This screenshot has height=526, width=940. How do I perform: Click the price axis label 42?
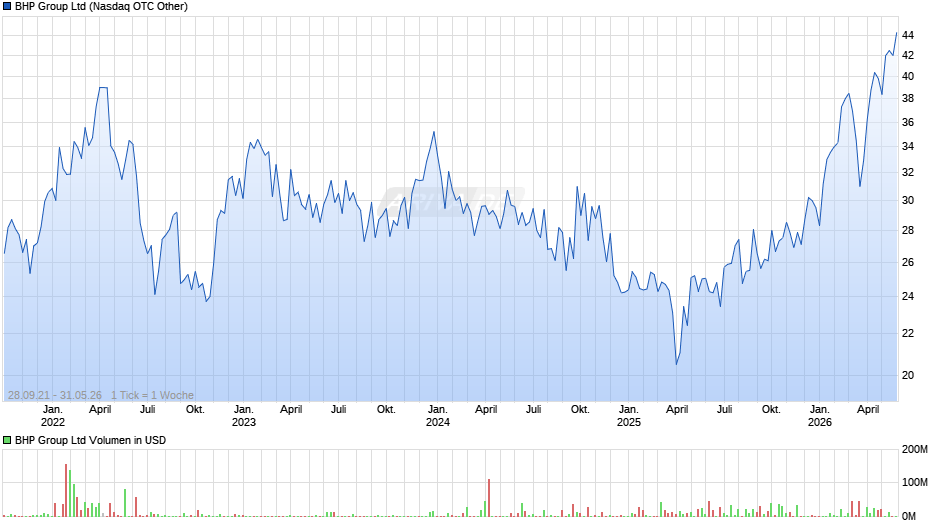(908, 55)
